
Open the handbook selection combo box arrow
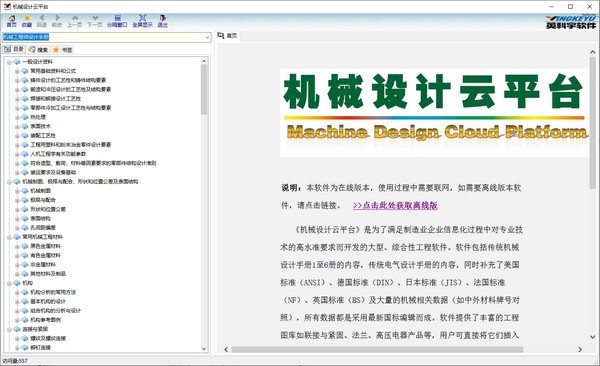tap(207, 37)
